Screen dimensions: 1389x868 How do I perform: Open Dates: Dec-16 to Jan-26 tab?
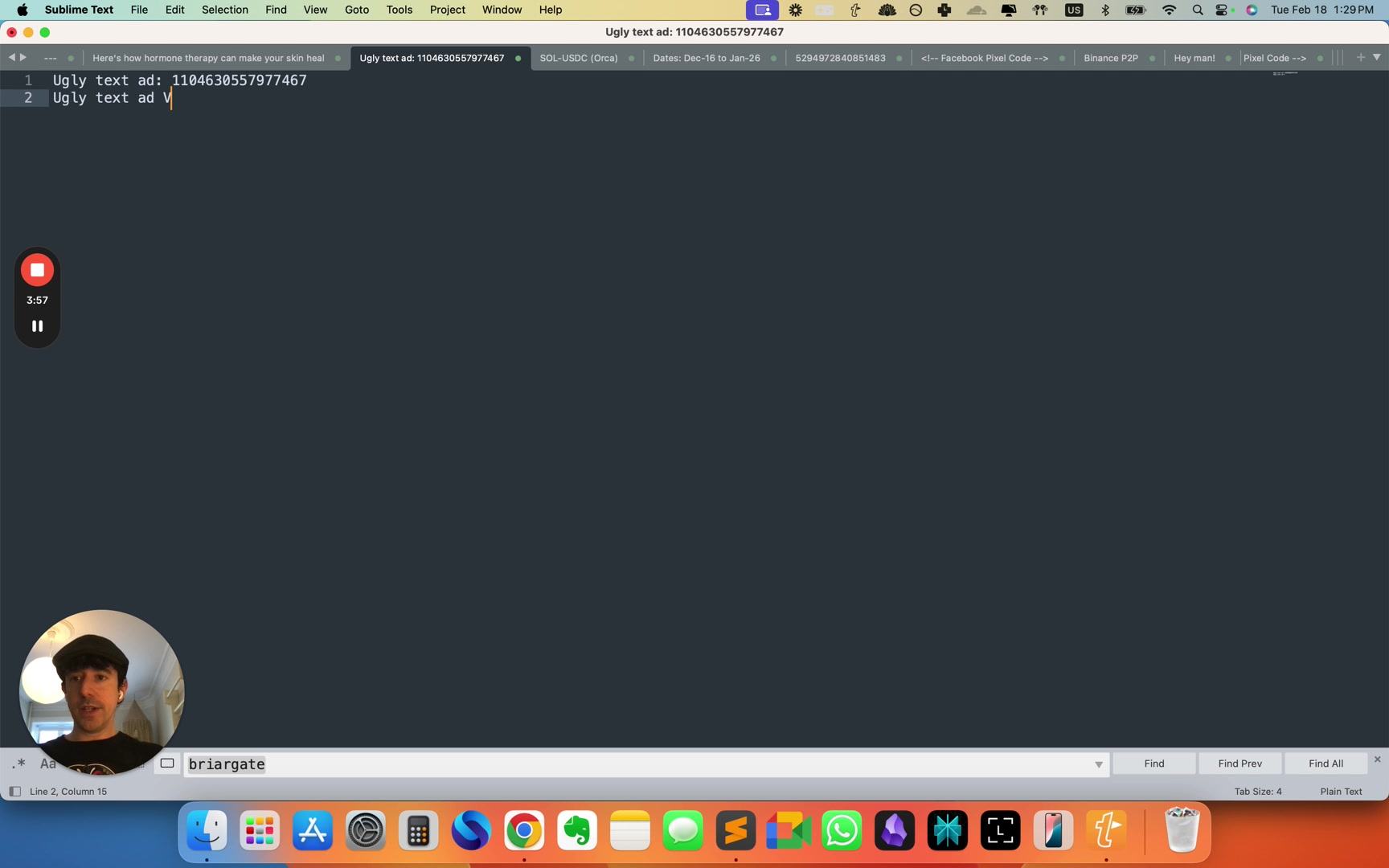coord(707,58)
